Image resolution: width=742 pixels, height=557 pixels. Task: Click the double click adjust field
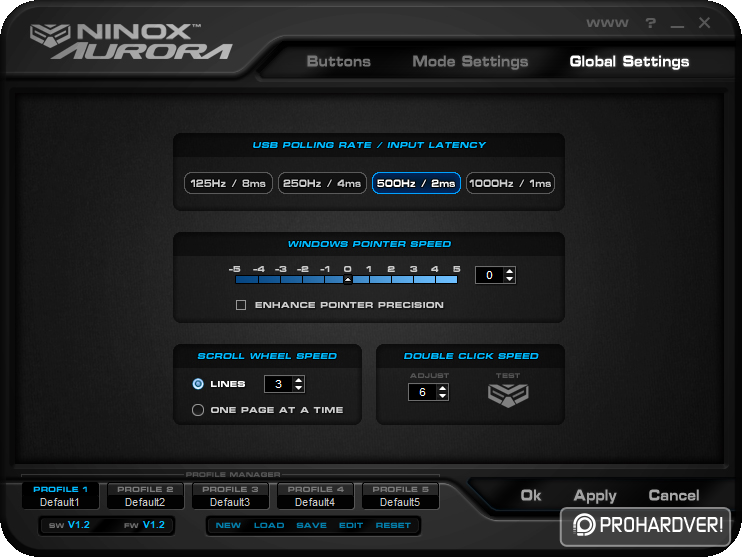(x=423, y=392)
